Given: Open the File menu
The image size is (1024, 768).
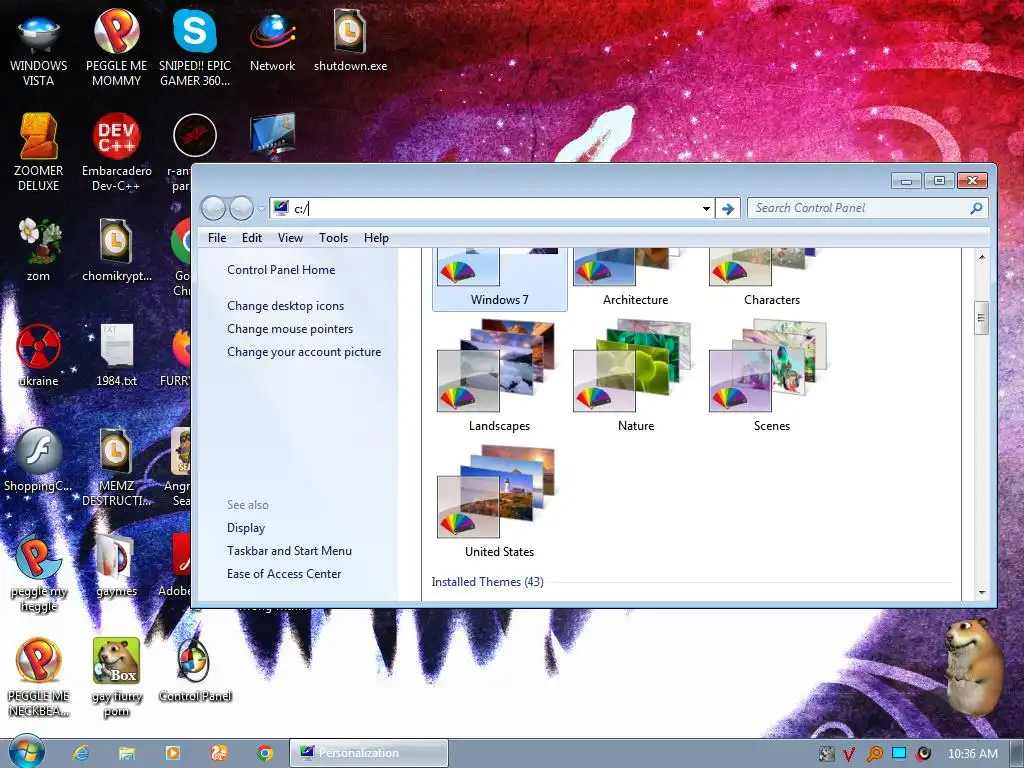Looking at the screenshot, I should point(217,238).
